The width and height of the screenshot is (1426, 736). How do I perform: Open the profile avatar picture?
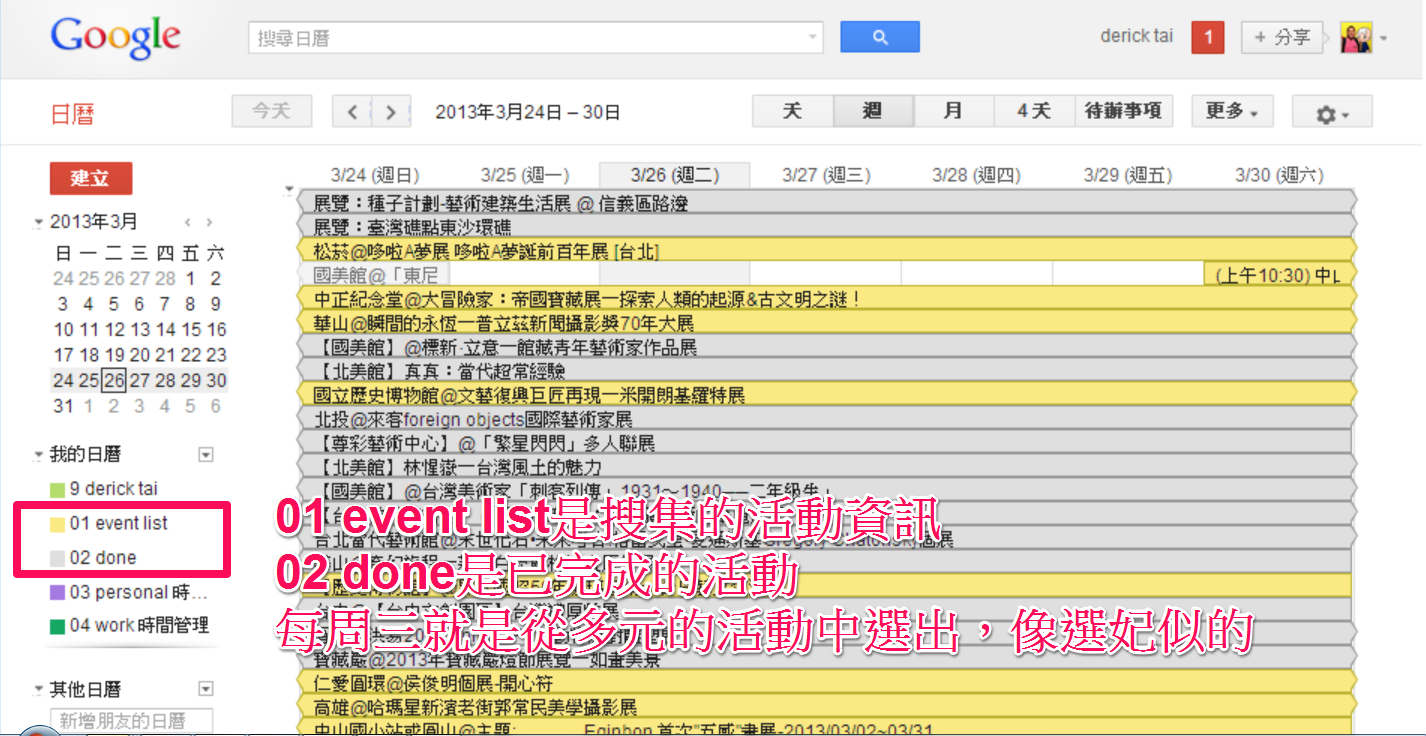[1357, 38]
